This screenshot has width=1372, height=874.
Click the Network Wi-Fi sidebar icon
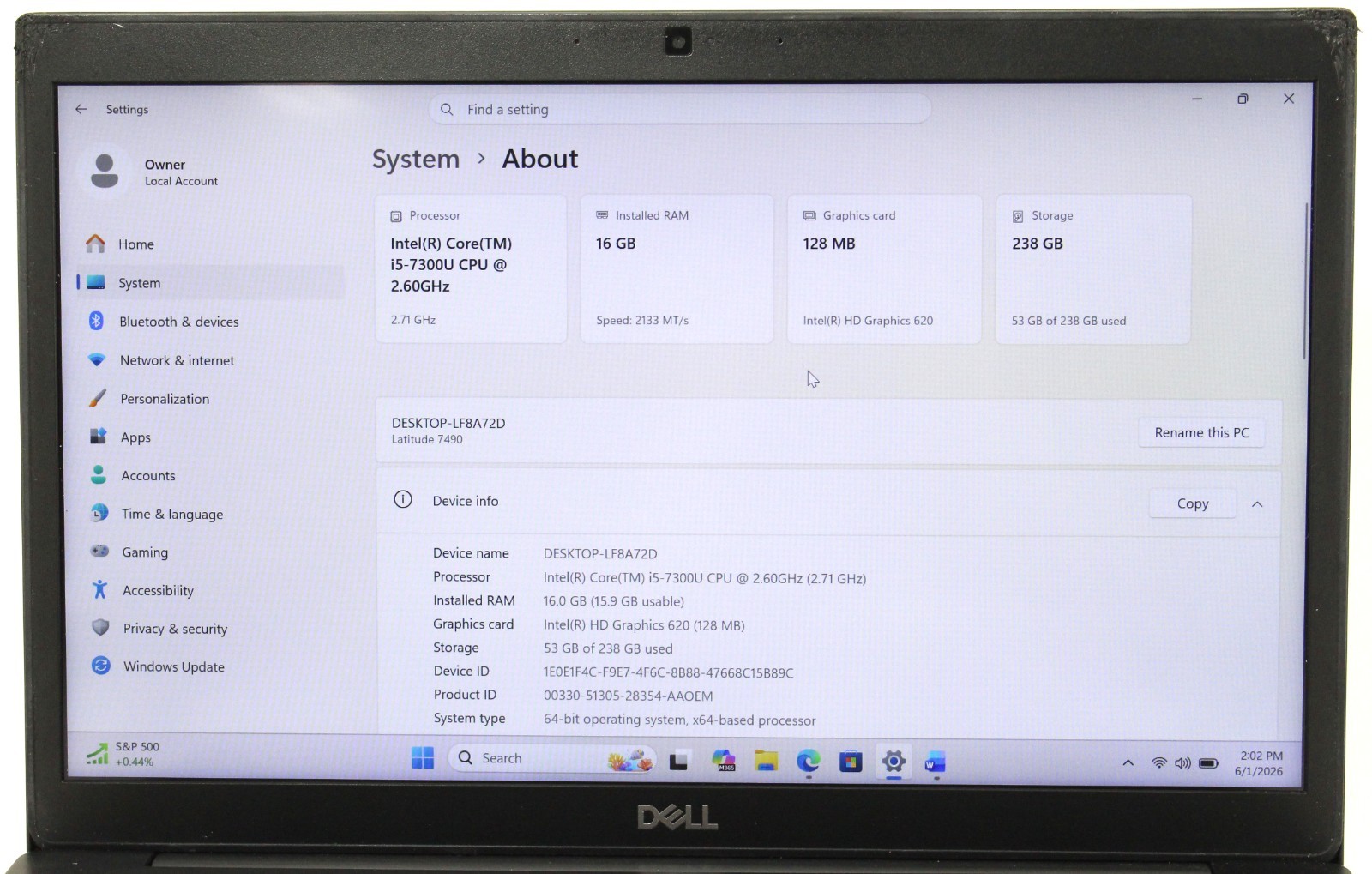(x=97, y=359)
